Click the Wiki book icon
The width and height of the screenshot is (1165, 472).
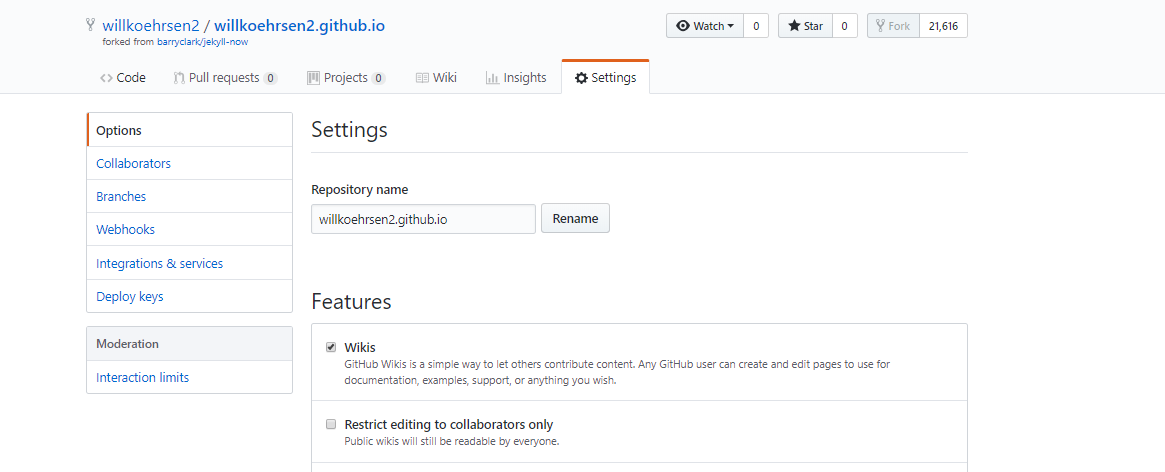tap(422, 78)
